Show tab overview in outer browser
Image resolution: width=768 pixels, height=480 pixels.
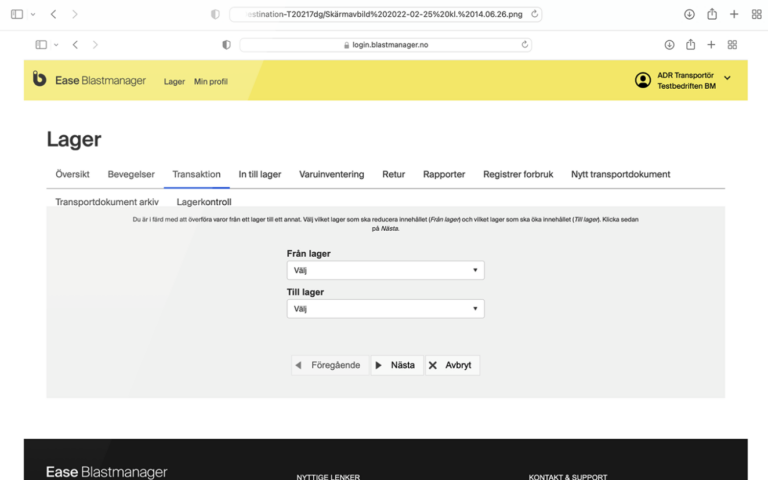click(x=756, y=14)
